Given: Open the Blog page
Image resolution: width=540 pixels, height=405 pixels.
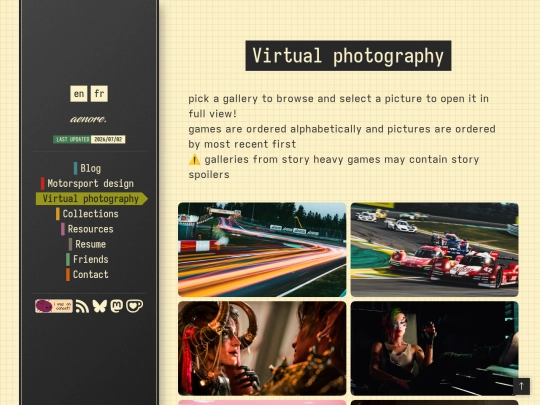Looking at the screenshot, I should (x=87, y=168).
